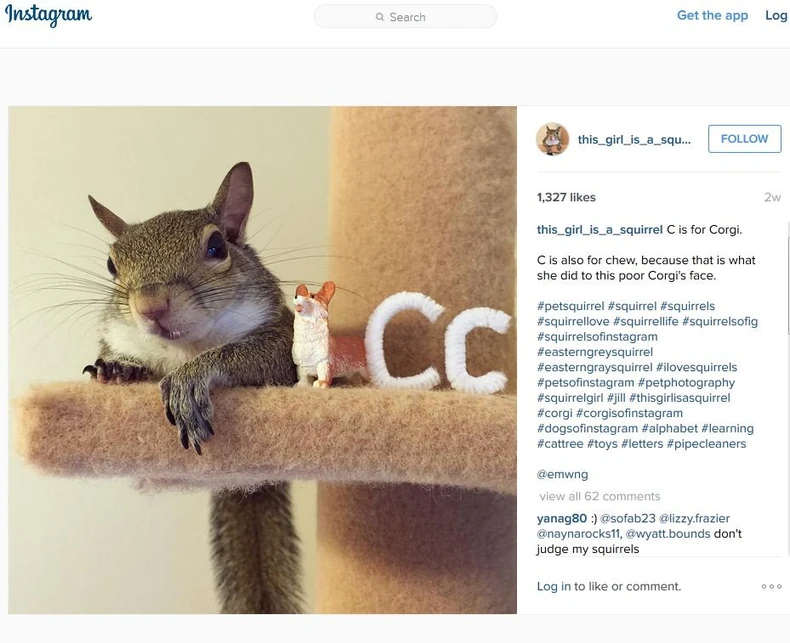Open commenter yanag80's profile
Viewport: 790px width, 643px height.
(x=562, y=519)
